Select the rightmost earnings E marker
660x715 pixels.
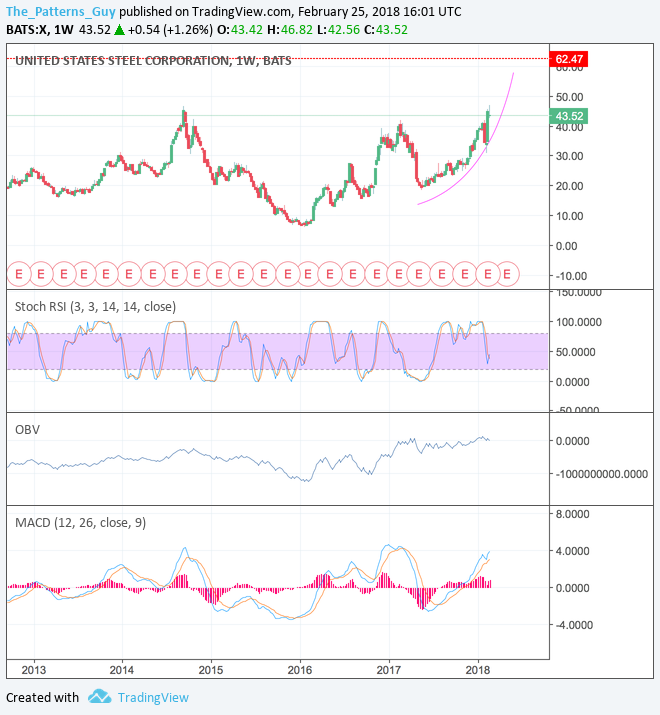pyautogui.click(x=507, y=274)
